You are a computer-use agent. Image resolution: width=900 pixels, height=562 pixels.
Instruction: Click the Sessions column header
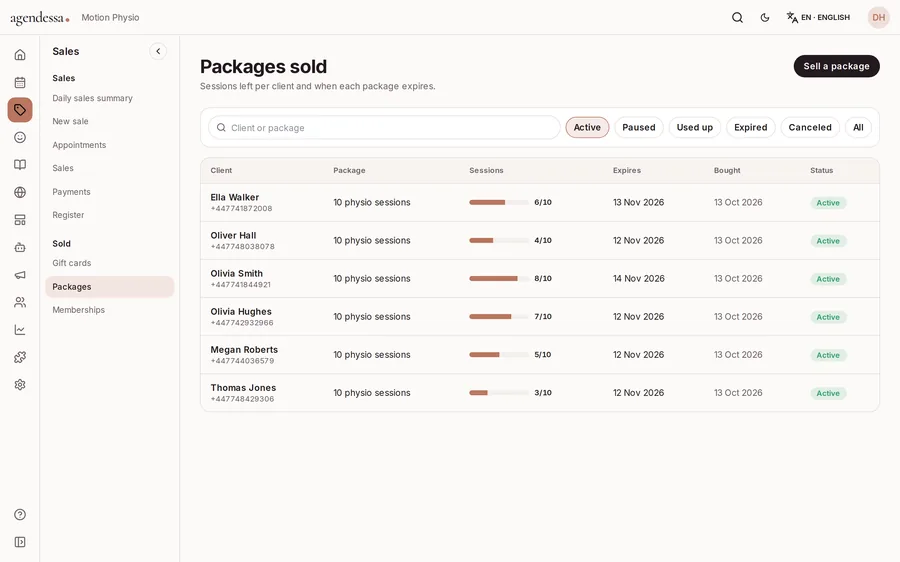486,170
